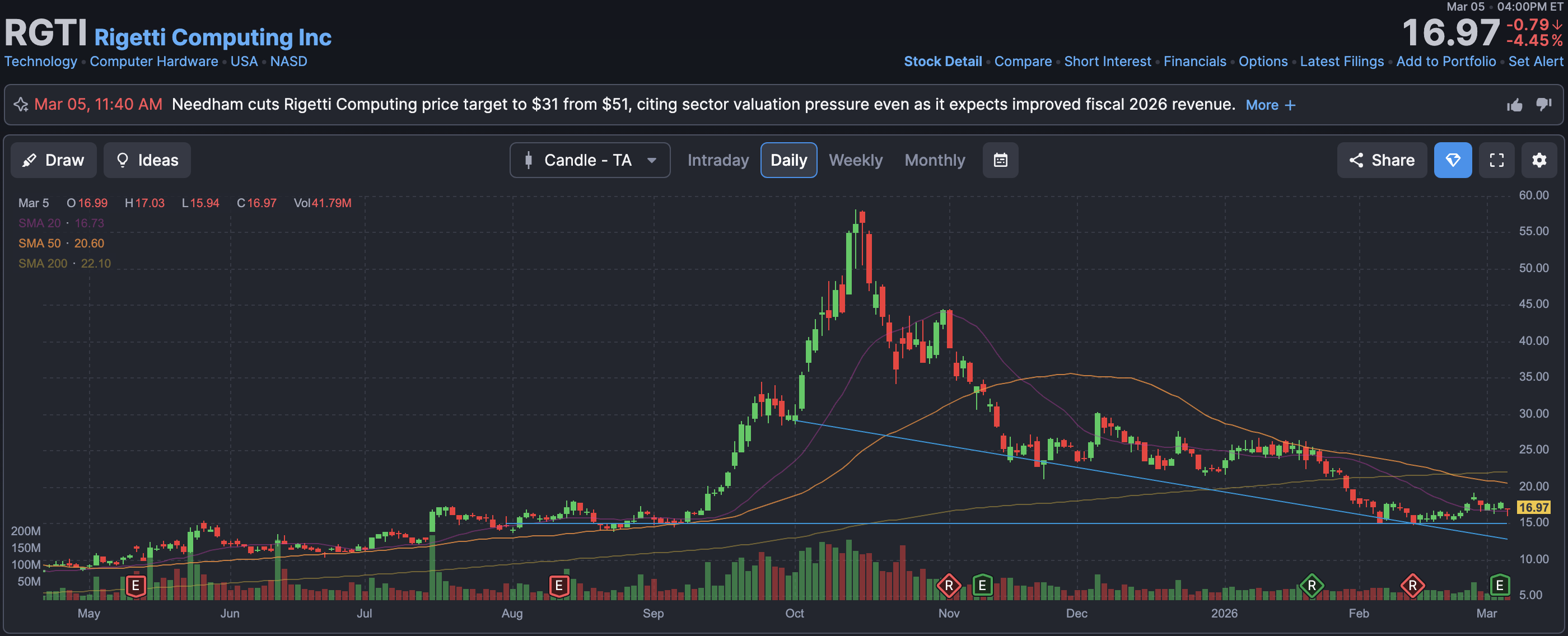
Task: Open the Short Interest tab
Action: (x=1107, y=62)
